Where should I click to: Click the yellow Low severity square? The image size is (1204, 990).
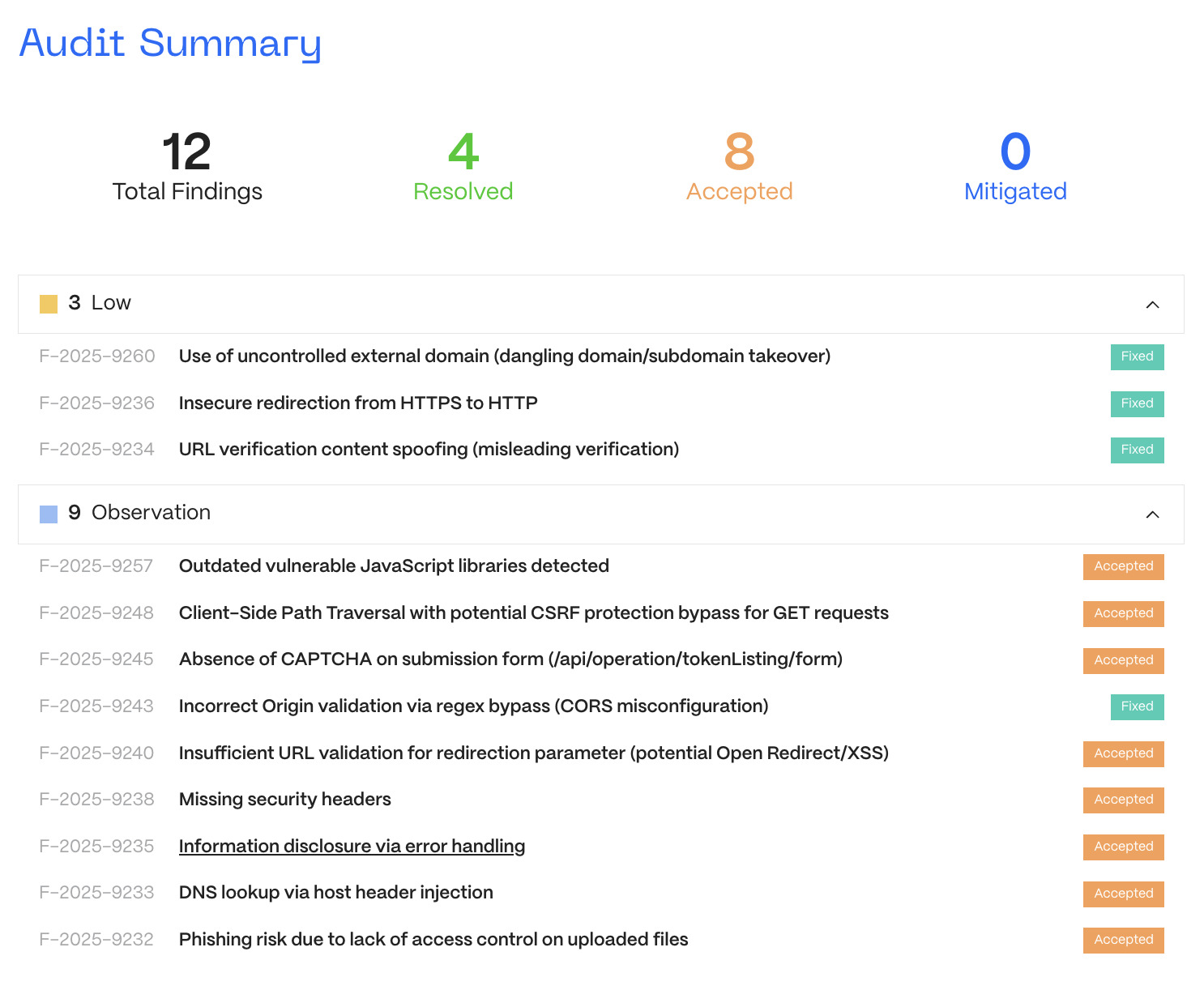pyautogui.click(x=49, y=304)
